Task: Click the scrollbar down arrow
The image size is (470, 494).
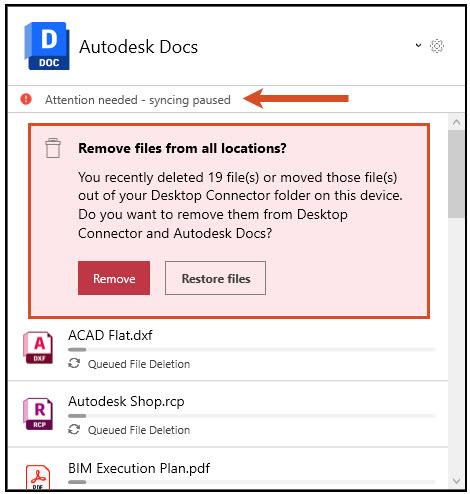Action: tap(456, 481)
